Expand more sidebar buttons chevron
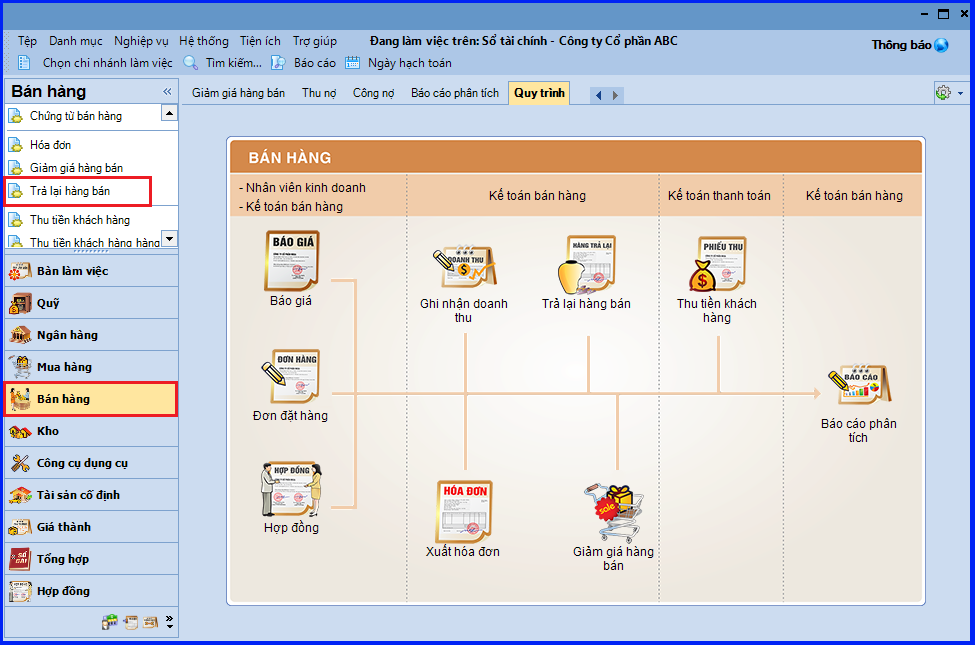This screenshot has height=645, width=975. point(170,622)
